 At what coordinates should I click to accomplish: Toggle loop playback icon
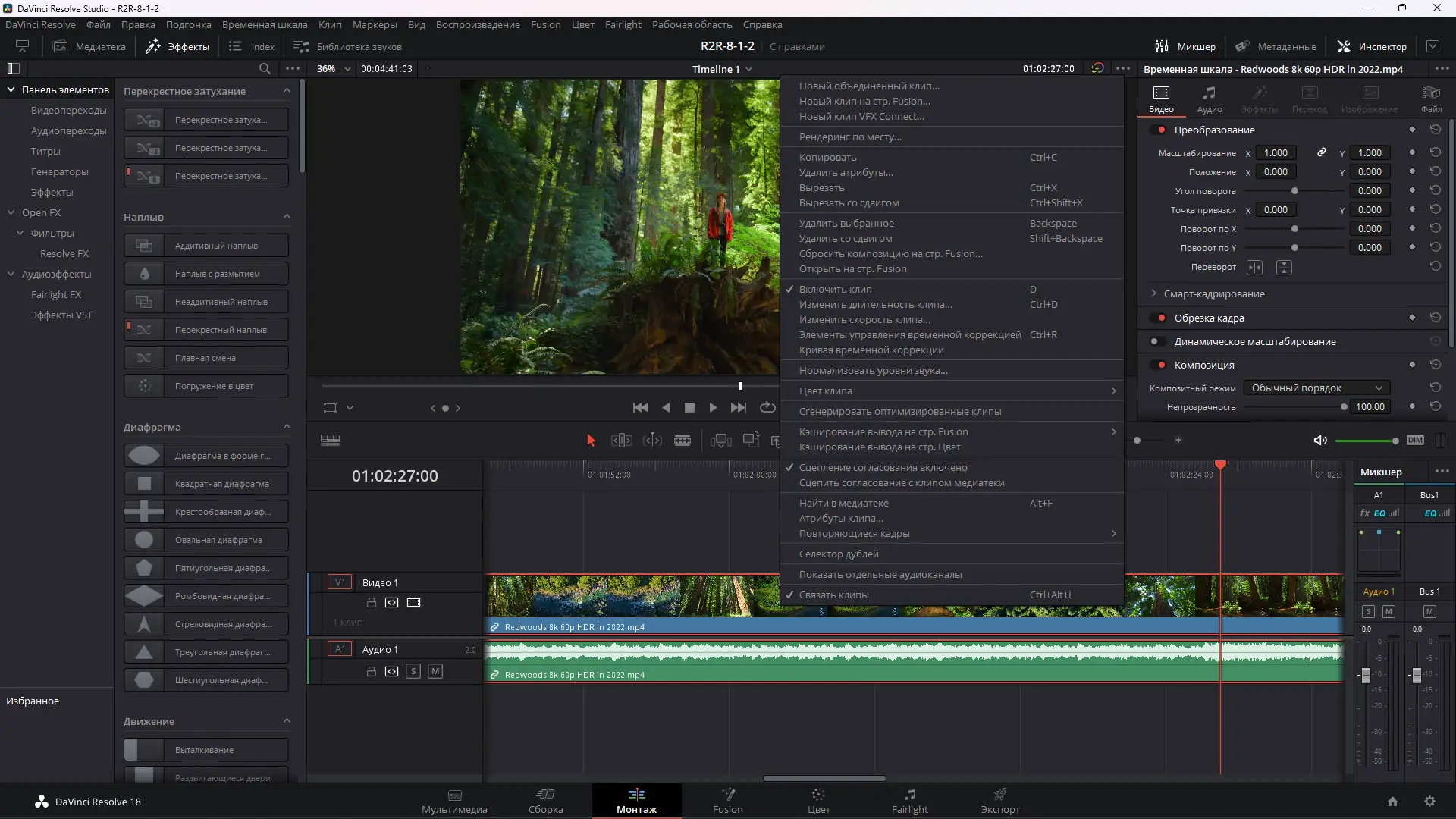click(767, 407)
